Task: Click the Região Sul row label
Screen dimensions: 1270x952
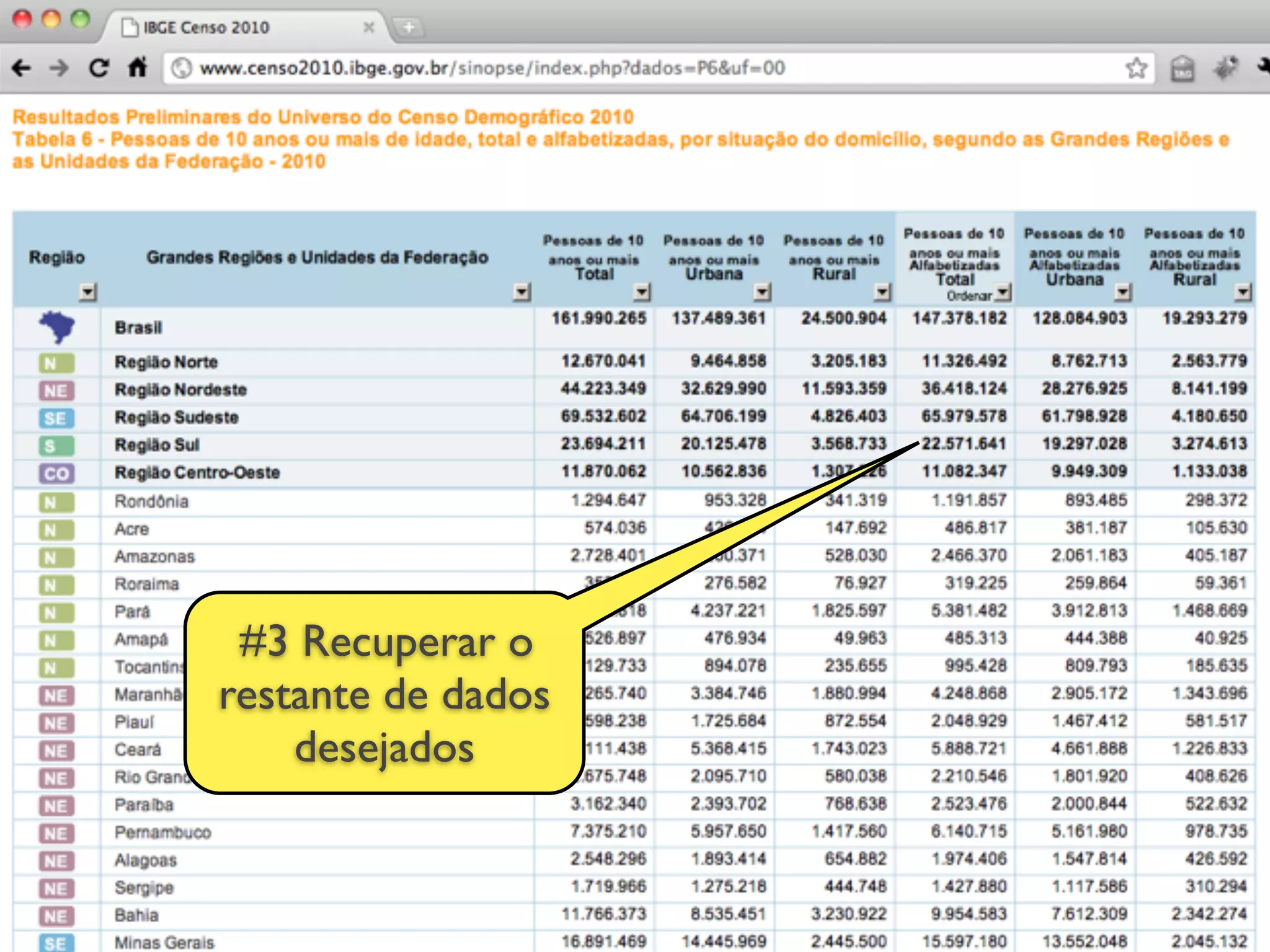Action: tap(157, 446)
